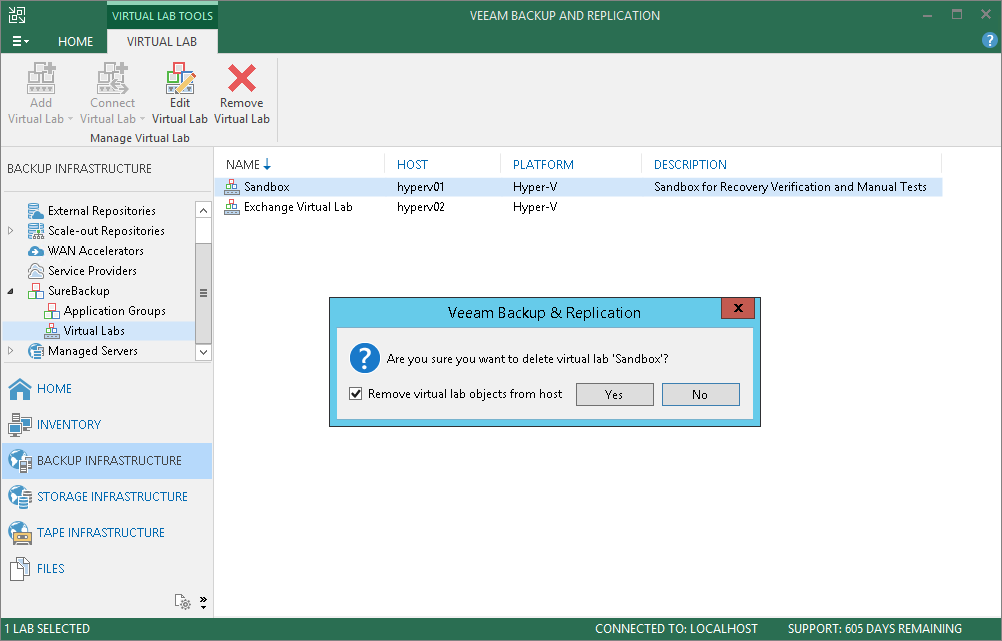Click the 'hyperv02' host cell

point(420,207)
